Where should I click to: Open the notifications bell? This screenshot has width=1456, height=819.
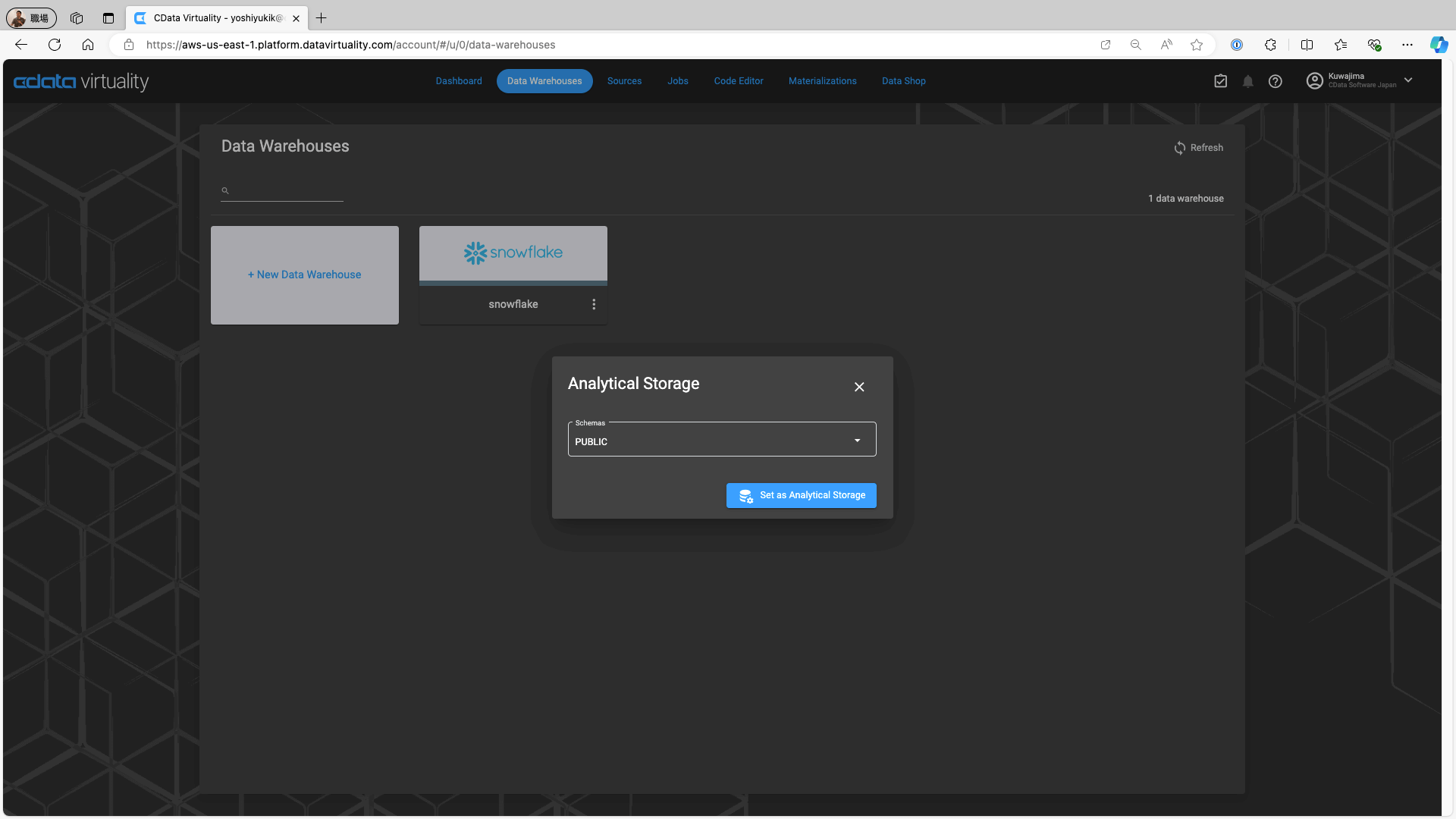point(1247,81)
